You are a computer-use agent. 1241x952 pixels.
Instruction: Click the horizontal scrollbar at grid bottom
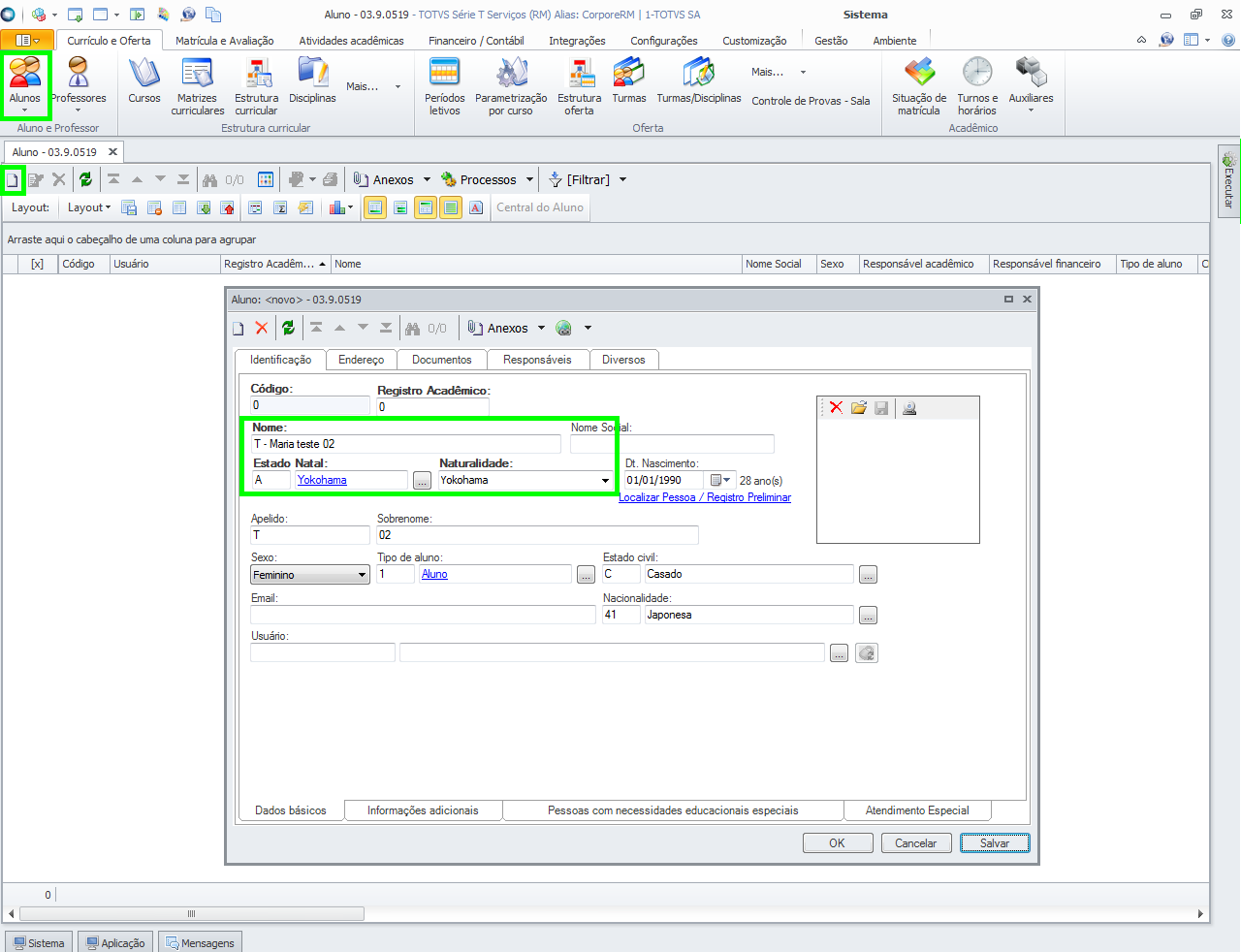click(191, 913)
